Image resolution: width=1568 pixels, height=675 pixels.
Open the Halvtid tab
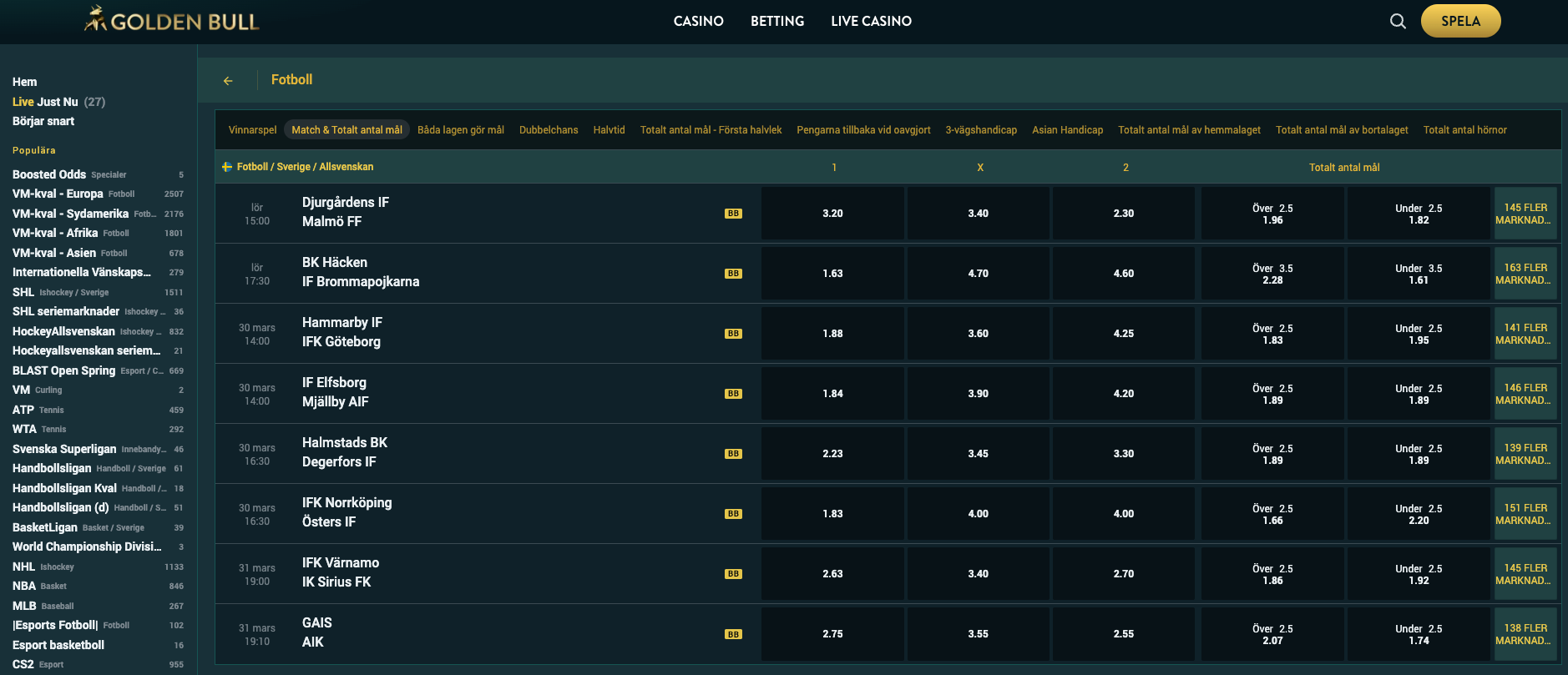click(x=609, y=130)
